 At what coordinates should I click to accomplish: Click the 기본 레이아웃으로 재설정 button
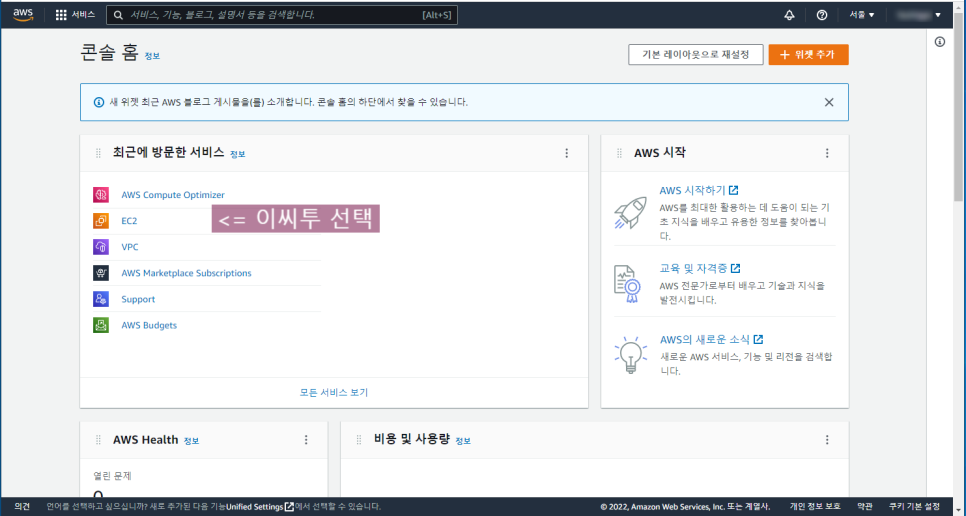696,55
